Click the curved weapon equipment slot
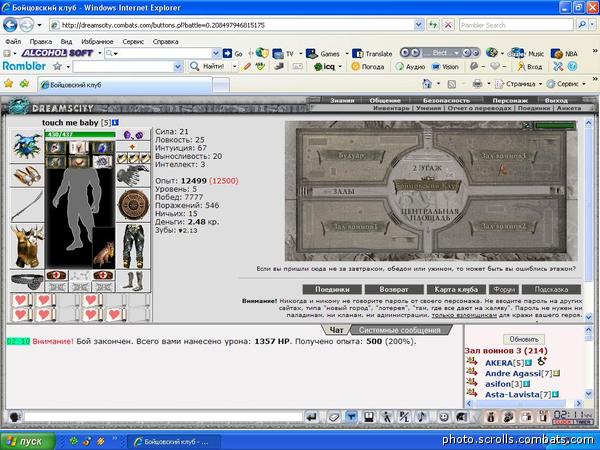600x450 pixels. 26,206
